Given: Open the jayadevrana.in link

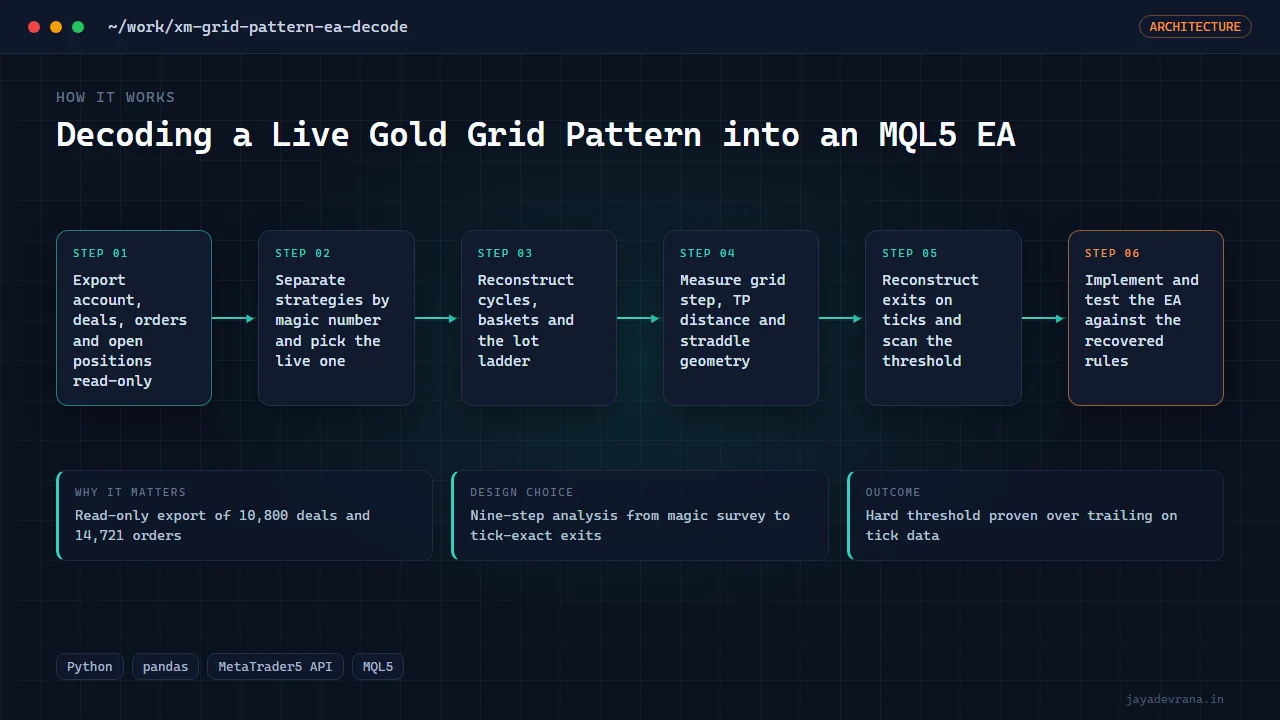Looking at the screenshot, I should tap(1174, 699).
